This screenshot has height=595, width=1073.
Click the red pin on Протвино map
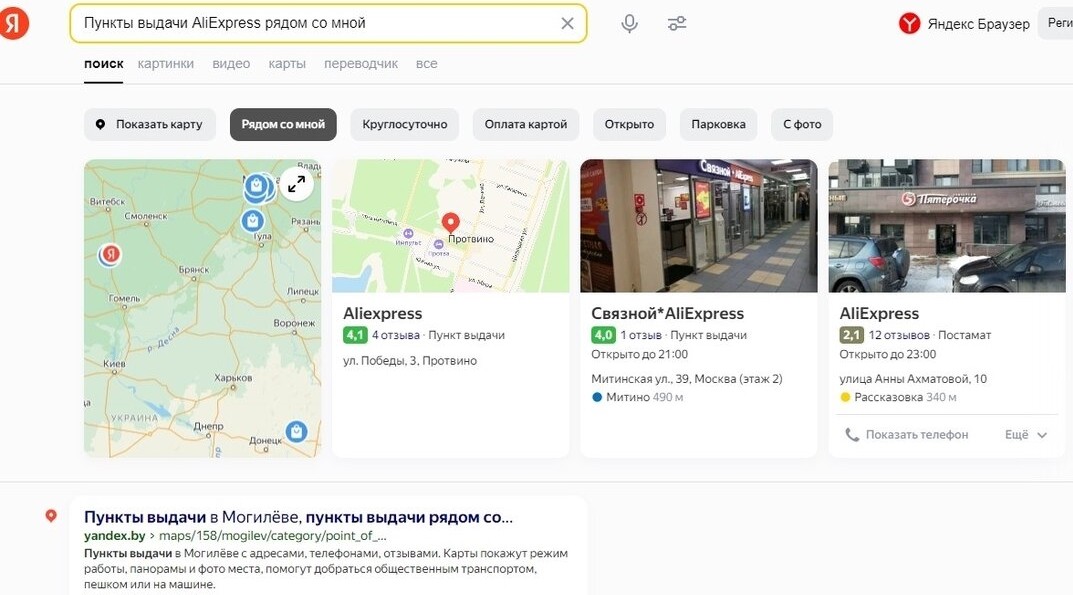point(450,223)
